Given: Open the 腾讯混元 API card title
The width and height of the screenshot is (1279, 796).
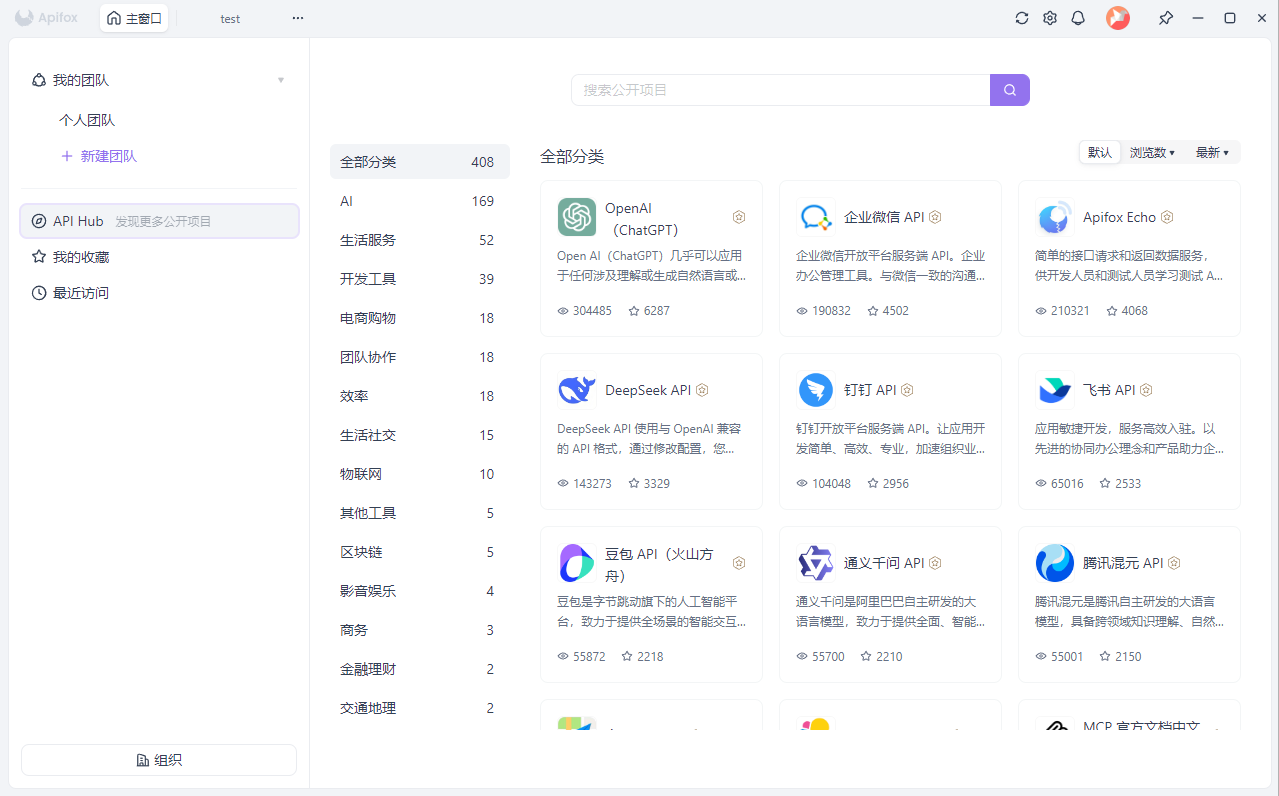Looking at the screenshot, I should click(x=1123, y=563).
